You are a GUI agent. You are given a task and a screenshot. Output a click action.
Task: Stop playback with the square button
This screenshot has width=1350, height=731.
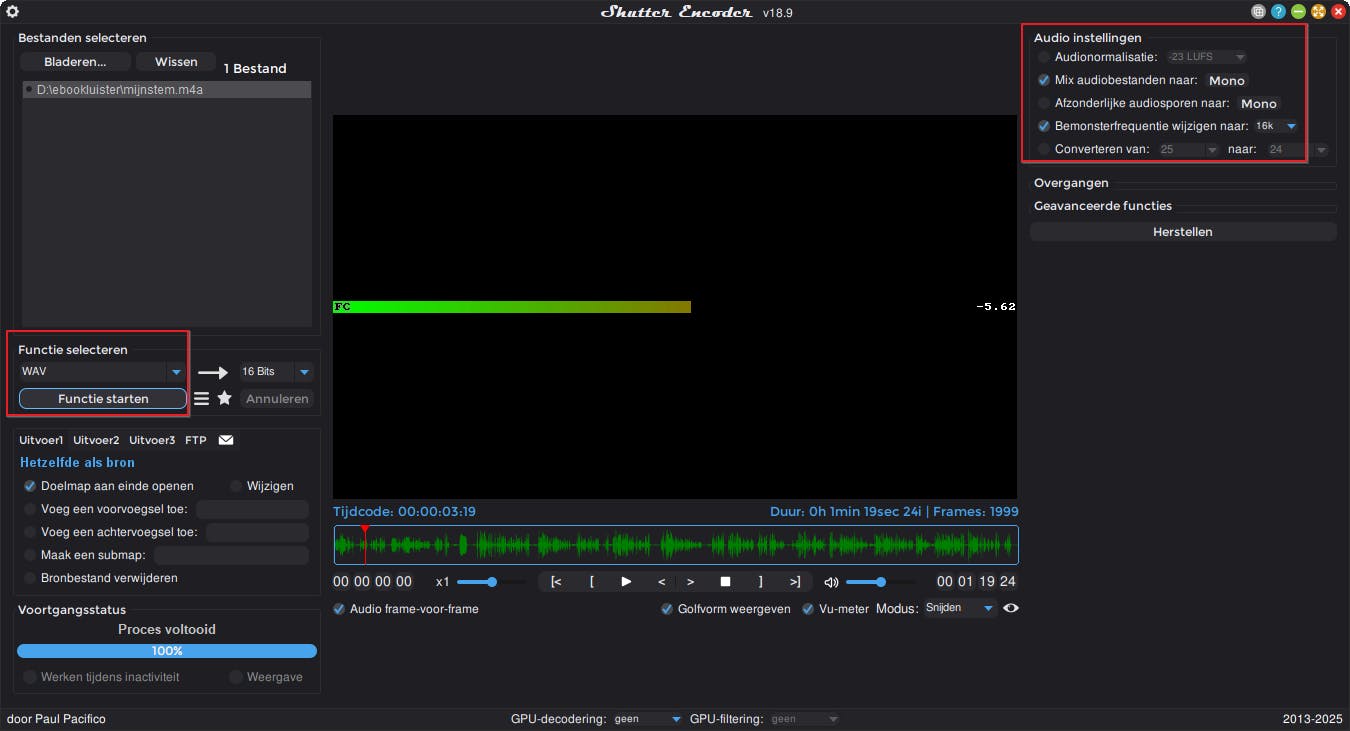[726, 581]
